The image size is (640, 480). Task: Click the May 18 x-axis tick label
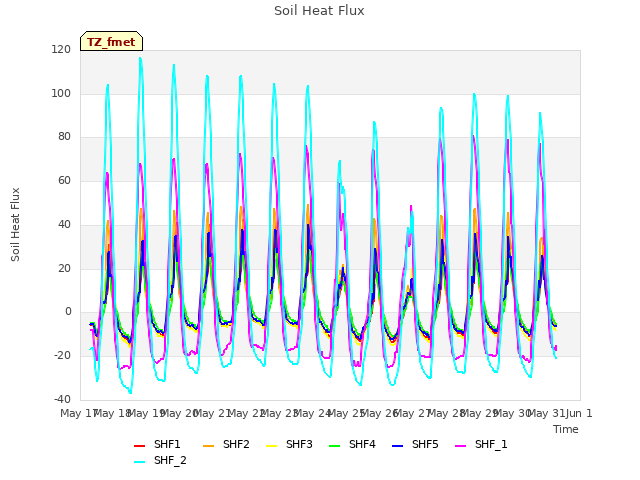[x=112, y=413]
